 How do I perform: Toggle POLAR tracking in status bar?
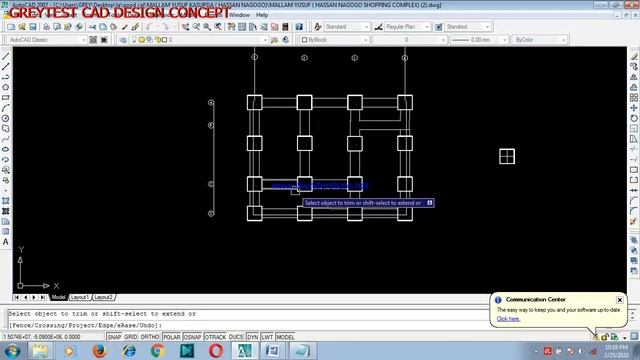tap(171, 337)
